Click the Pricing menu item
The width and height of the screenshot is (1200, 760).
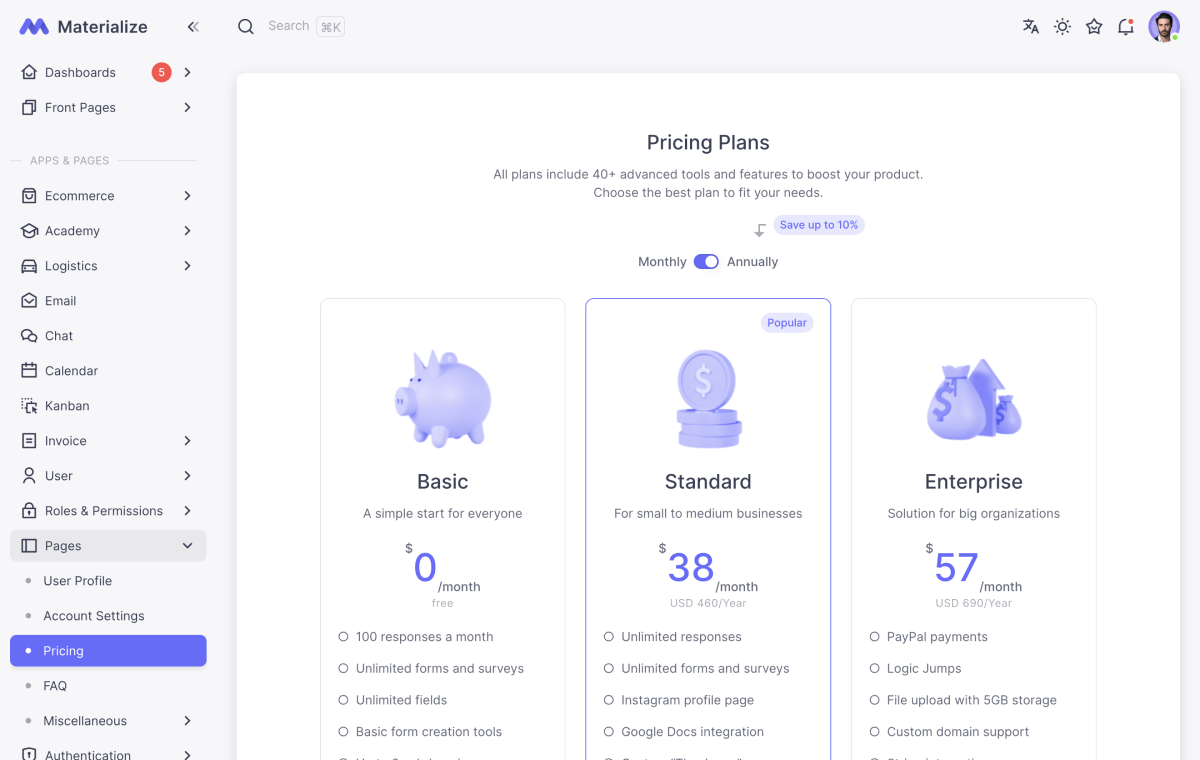[x=62, y=650]
